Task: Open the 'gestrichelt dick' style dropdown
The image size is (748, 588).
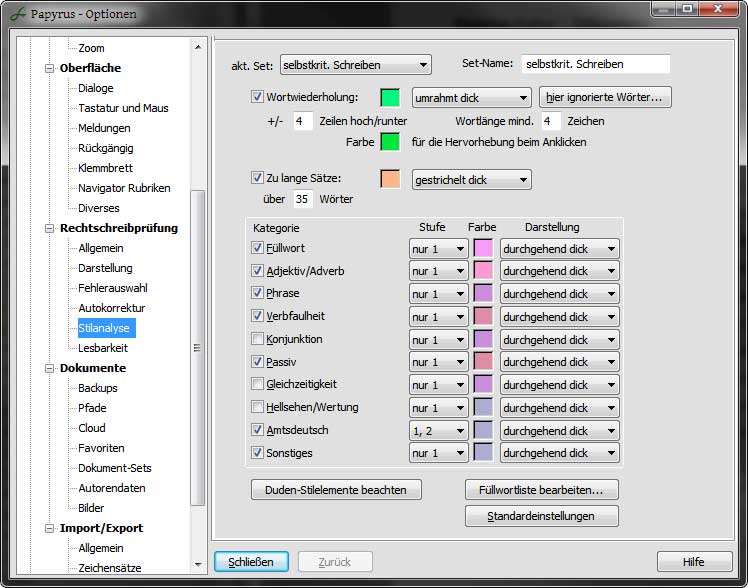Action: [472, 180]
